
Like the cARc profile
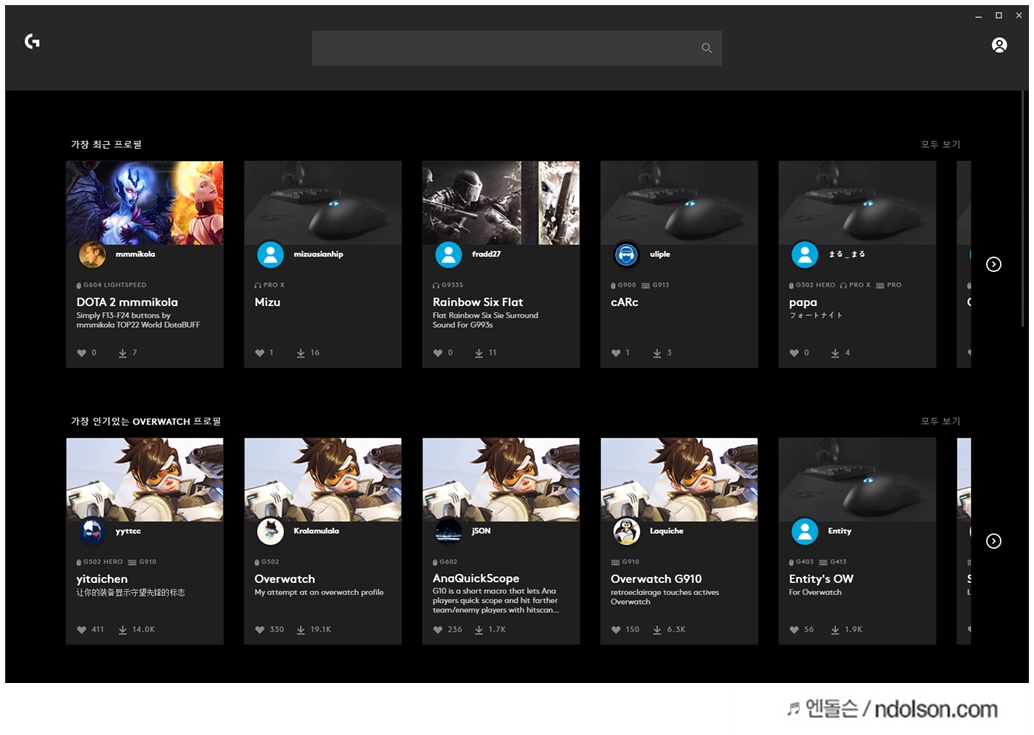coord(616,353)
